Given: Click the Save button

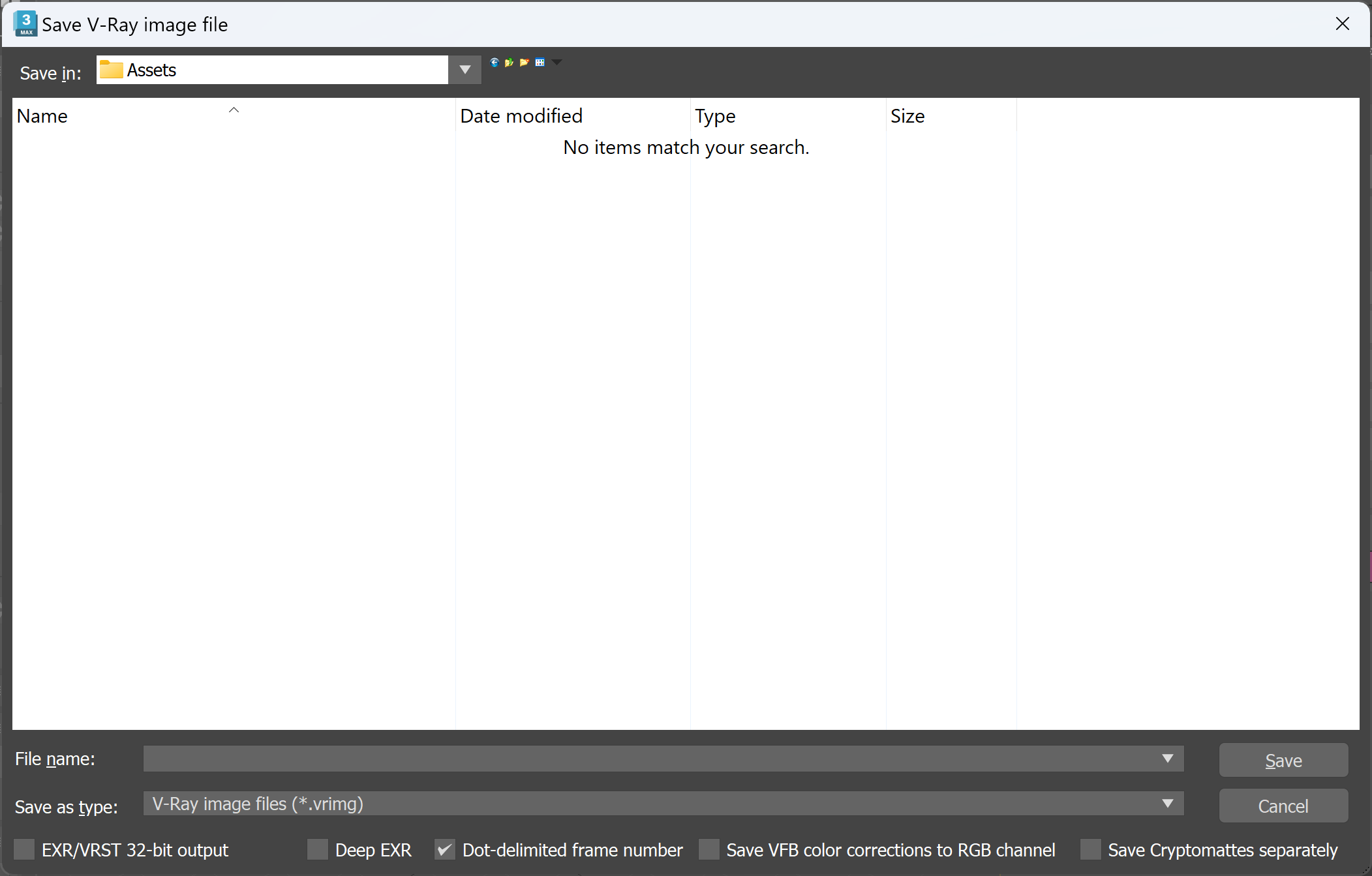Looking at the screenshot, I should point(1283,760).
